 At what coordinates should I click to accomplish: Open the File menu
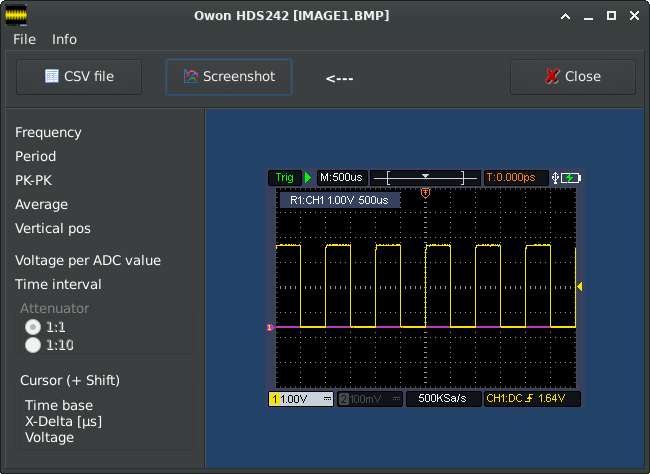[24, 39]
